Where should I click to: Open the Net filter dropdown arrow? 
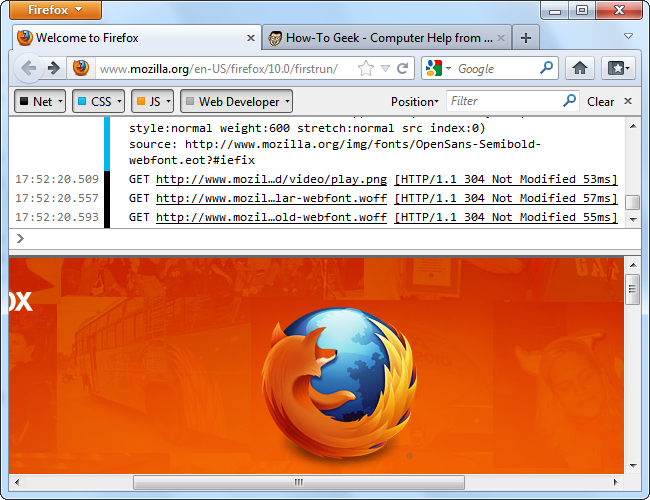coord(61,101)
